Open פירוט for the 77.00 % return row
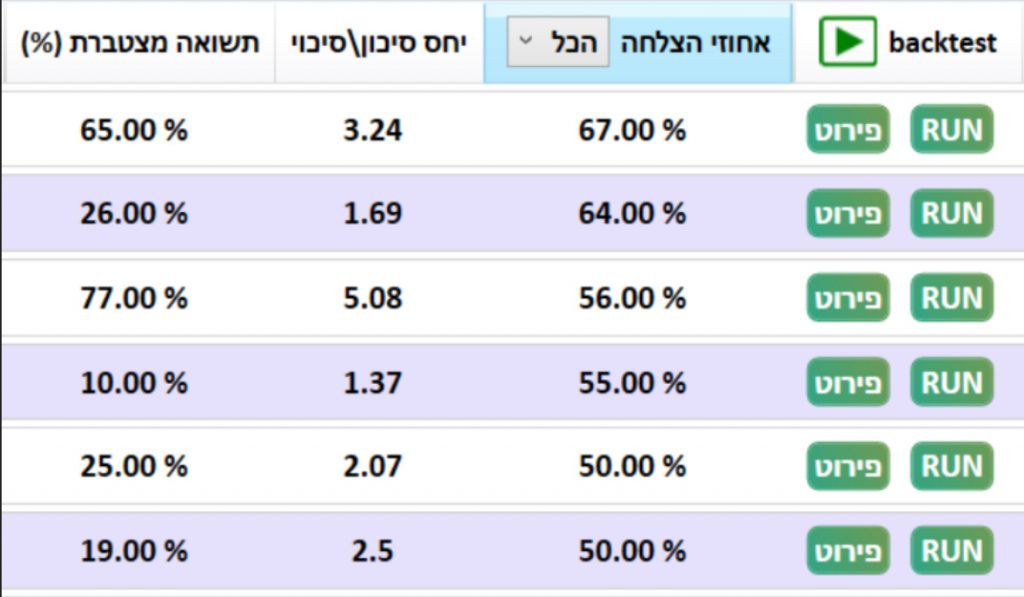Image resolution: width=1024 pixels, height=597 pixels. click(x=847, y=298)
